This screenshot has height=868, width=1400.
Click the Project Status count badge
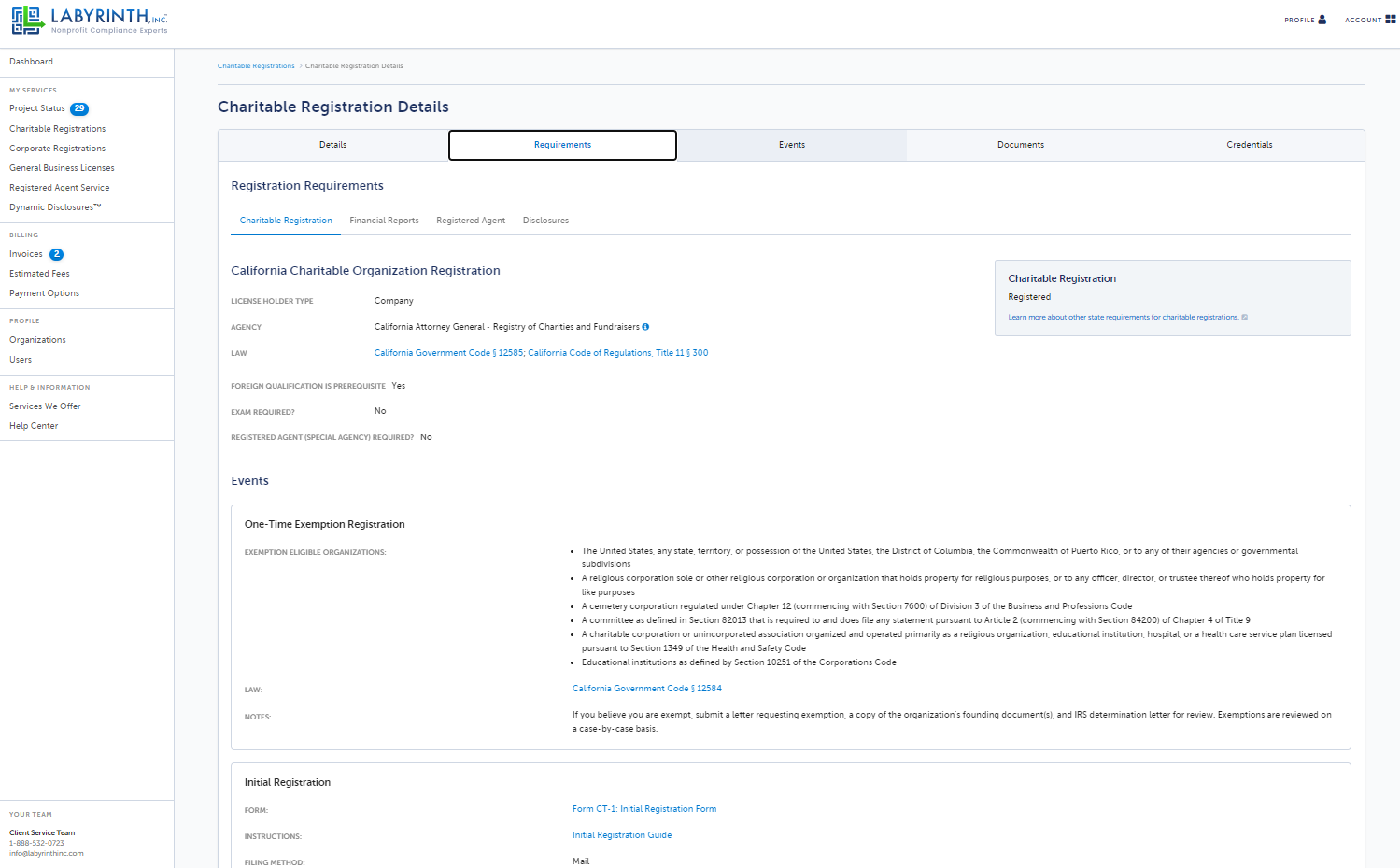79,108
